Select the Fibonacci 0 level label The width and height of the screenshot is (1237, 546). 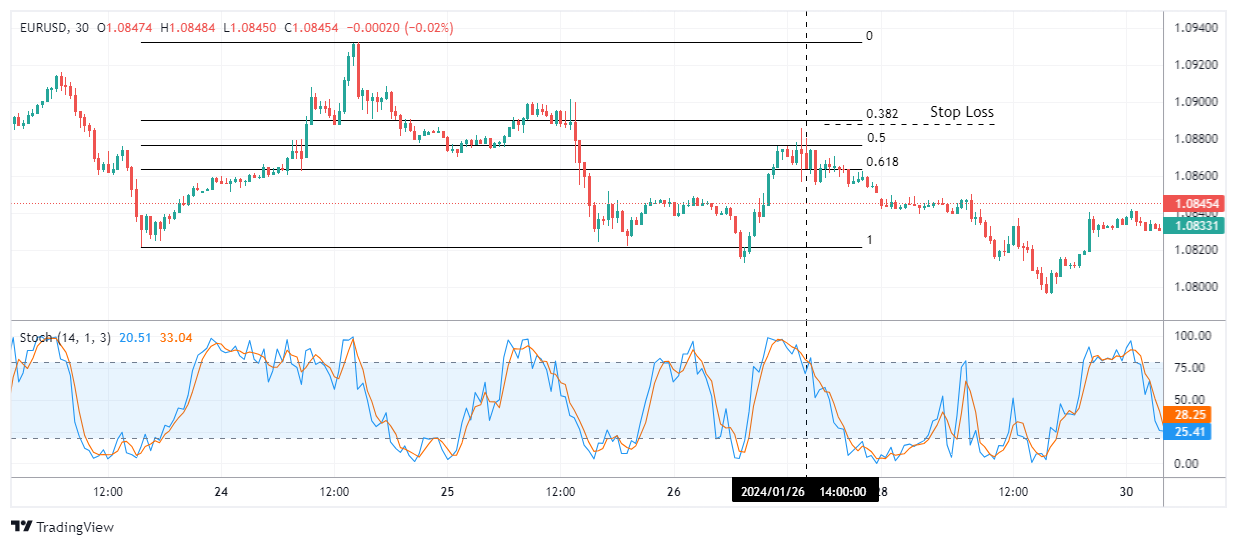click(x=869, y=36)
